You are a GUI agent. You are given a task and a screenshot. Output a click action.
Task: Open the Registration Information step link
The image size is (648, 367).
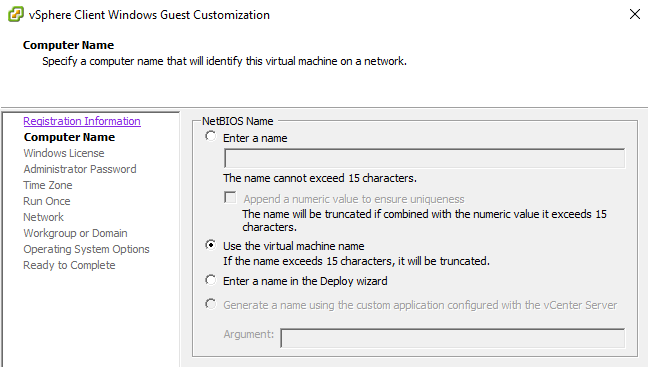coord(82,121)
